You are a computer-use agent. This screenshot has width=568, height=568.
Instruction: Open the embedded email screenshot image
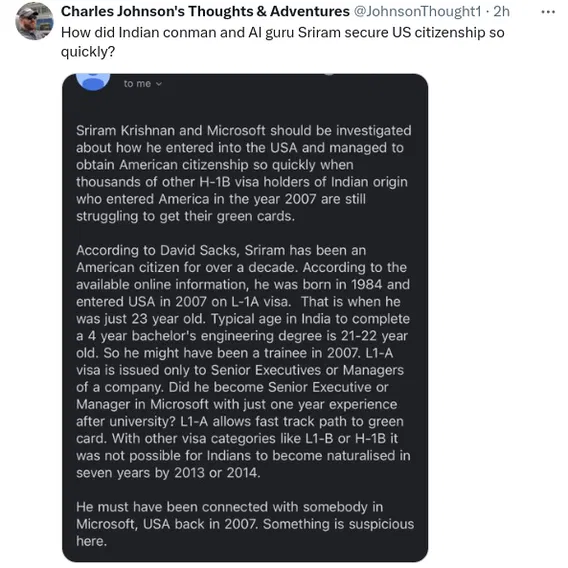(x=245, y=318)
